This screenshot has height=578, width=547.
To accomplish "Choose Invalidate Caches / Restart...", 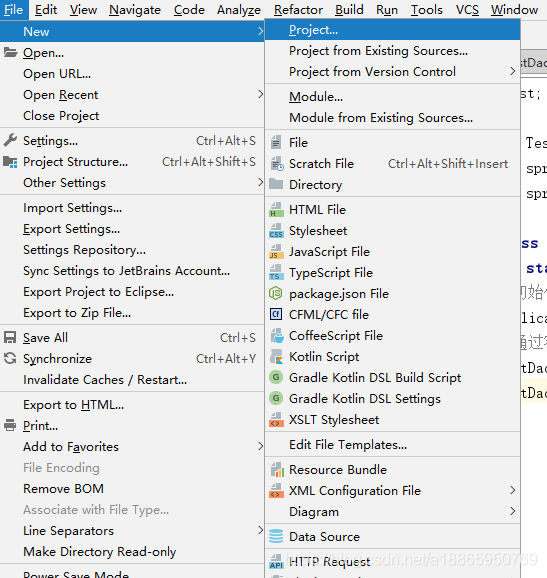I will pos(132,380).
